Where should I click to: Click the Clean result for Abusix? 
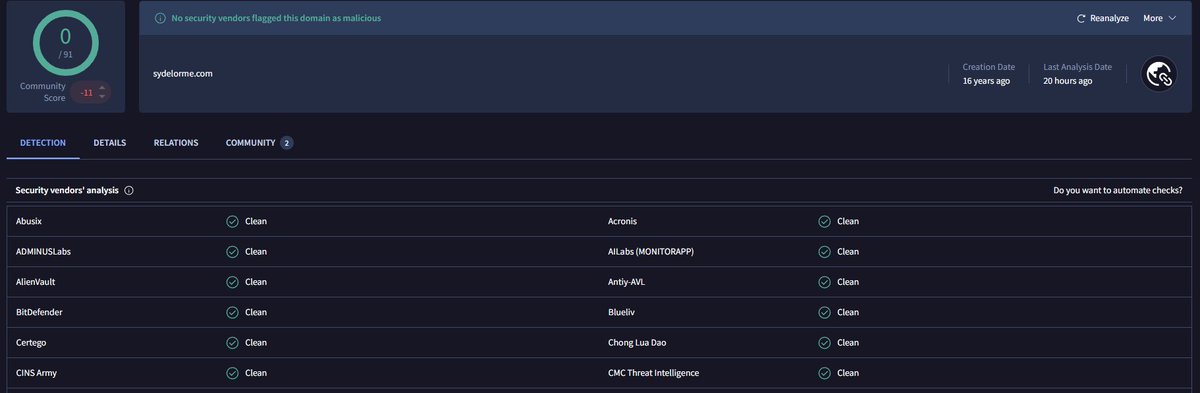tap(256, 221)
